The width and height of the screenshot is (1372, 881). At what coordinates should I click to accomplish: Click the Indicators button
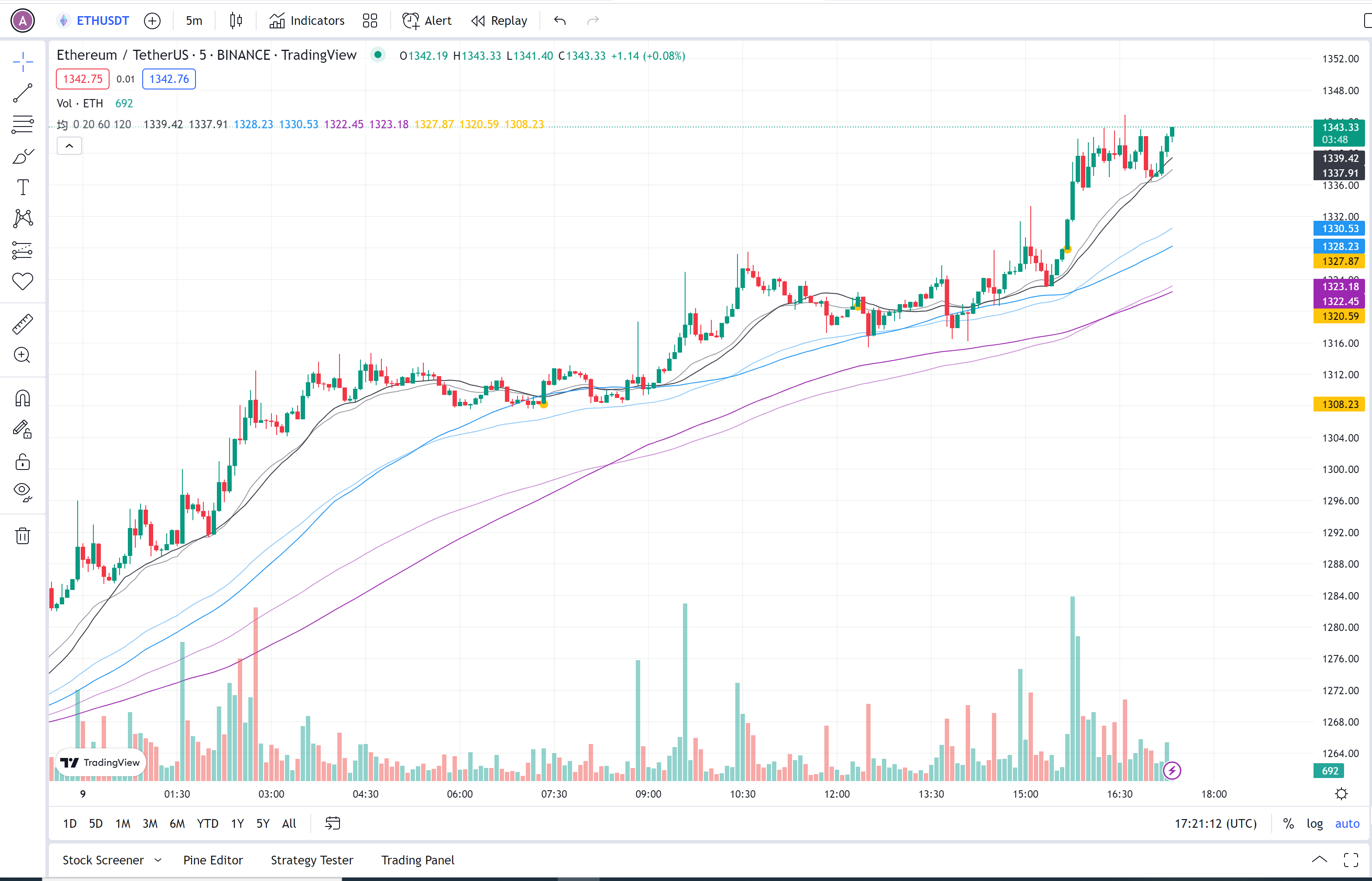click(307, 21)
